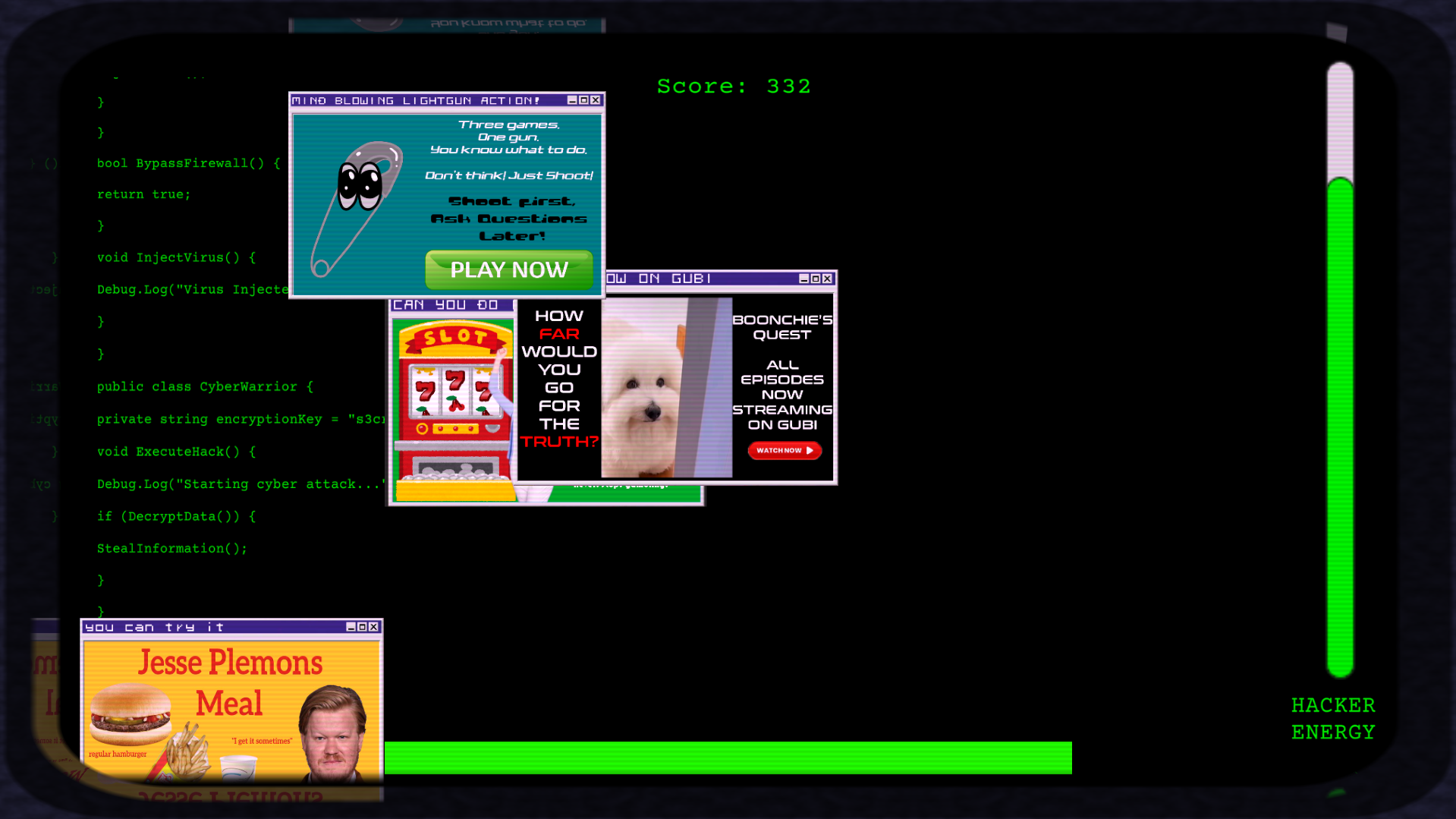Click "Shoot first, Ask Questions Later!" text

click(x=509, y=219)
